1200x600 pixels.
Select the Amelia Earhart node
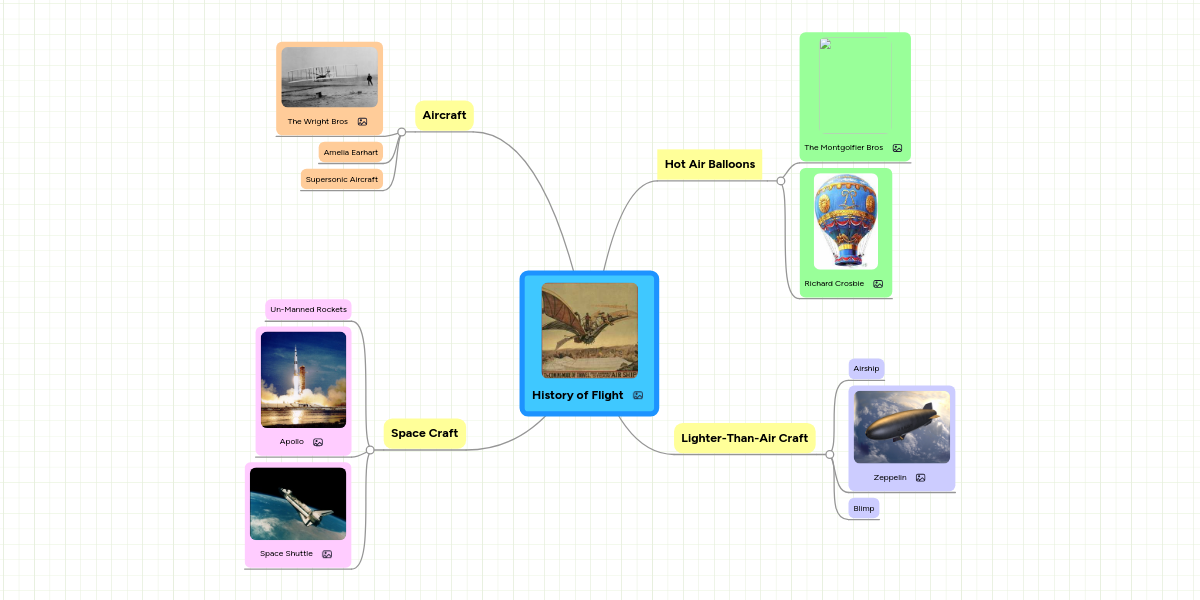tap(350, 152)
